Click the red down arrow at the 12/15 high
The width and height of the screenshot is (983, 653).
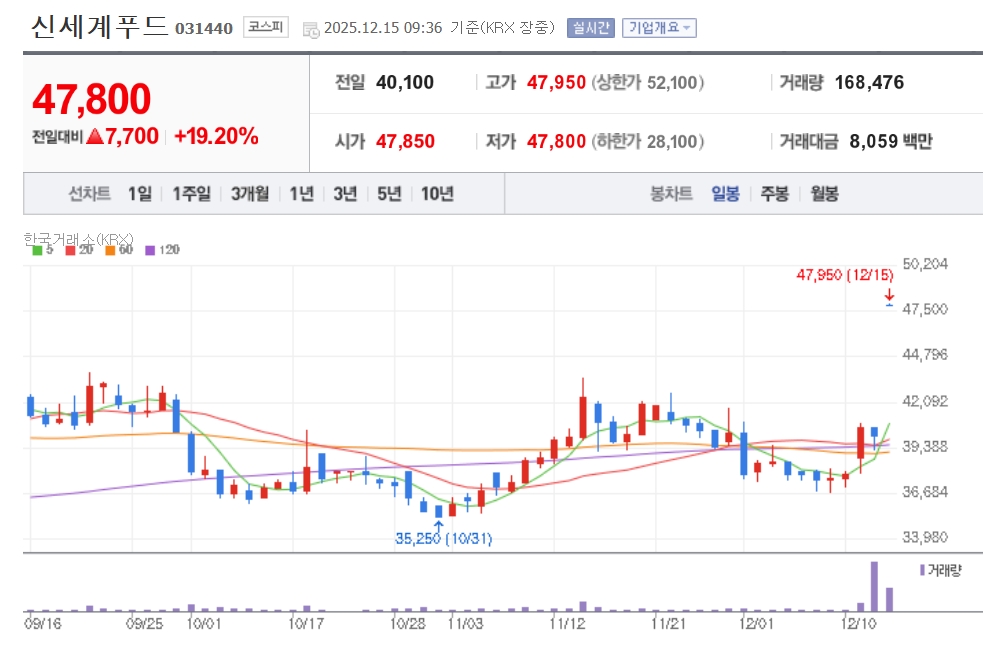(889, 295)
